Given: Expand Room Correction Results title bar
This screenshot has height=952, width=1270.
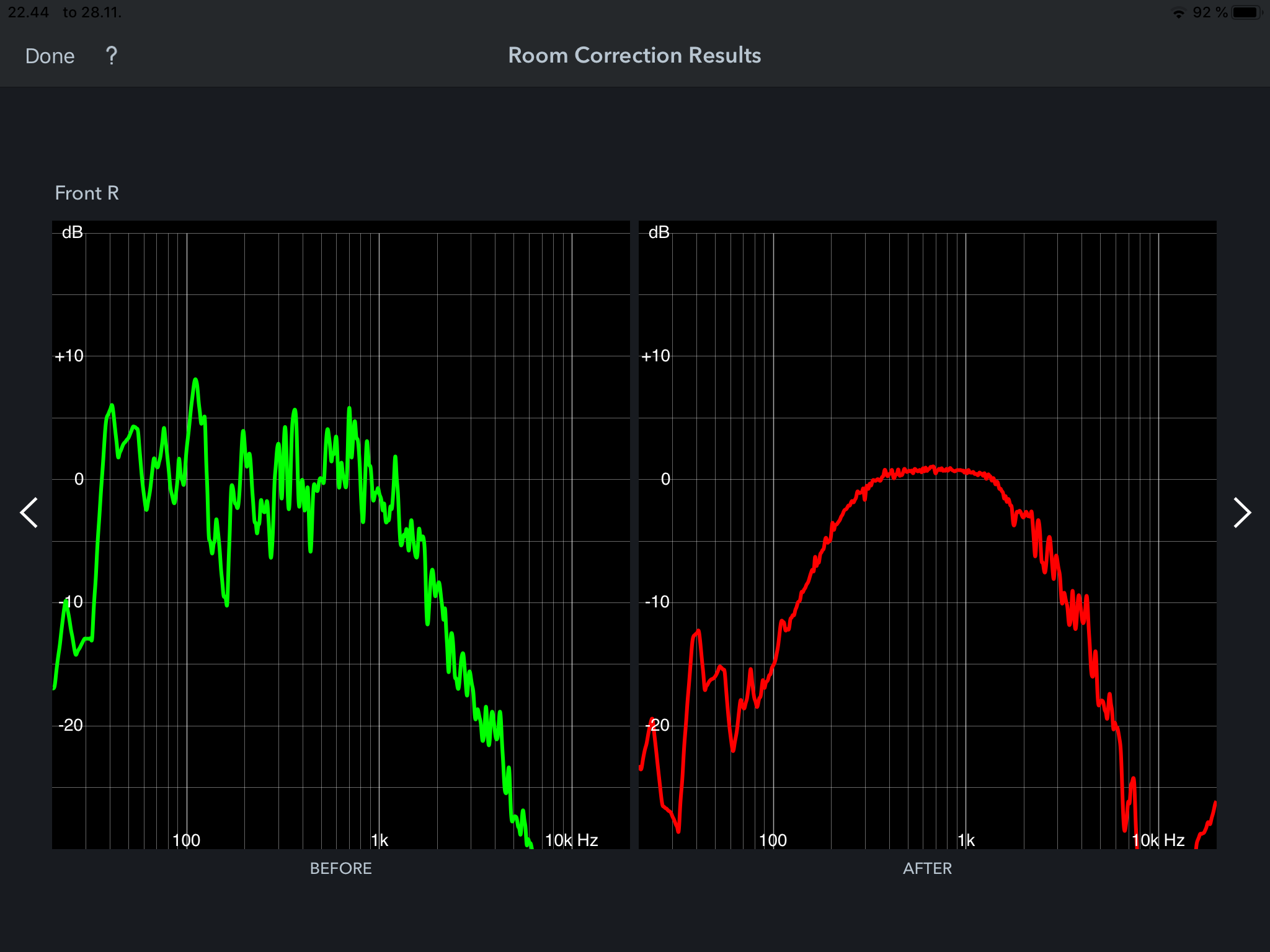Looking at the screenshot, I should 635,55.
